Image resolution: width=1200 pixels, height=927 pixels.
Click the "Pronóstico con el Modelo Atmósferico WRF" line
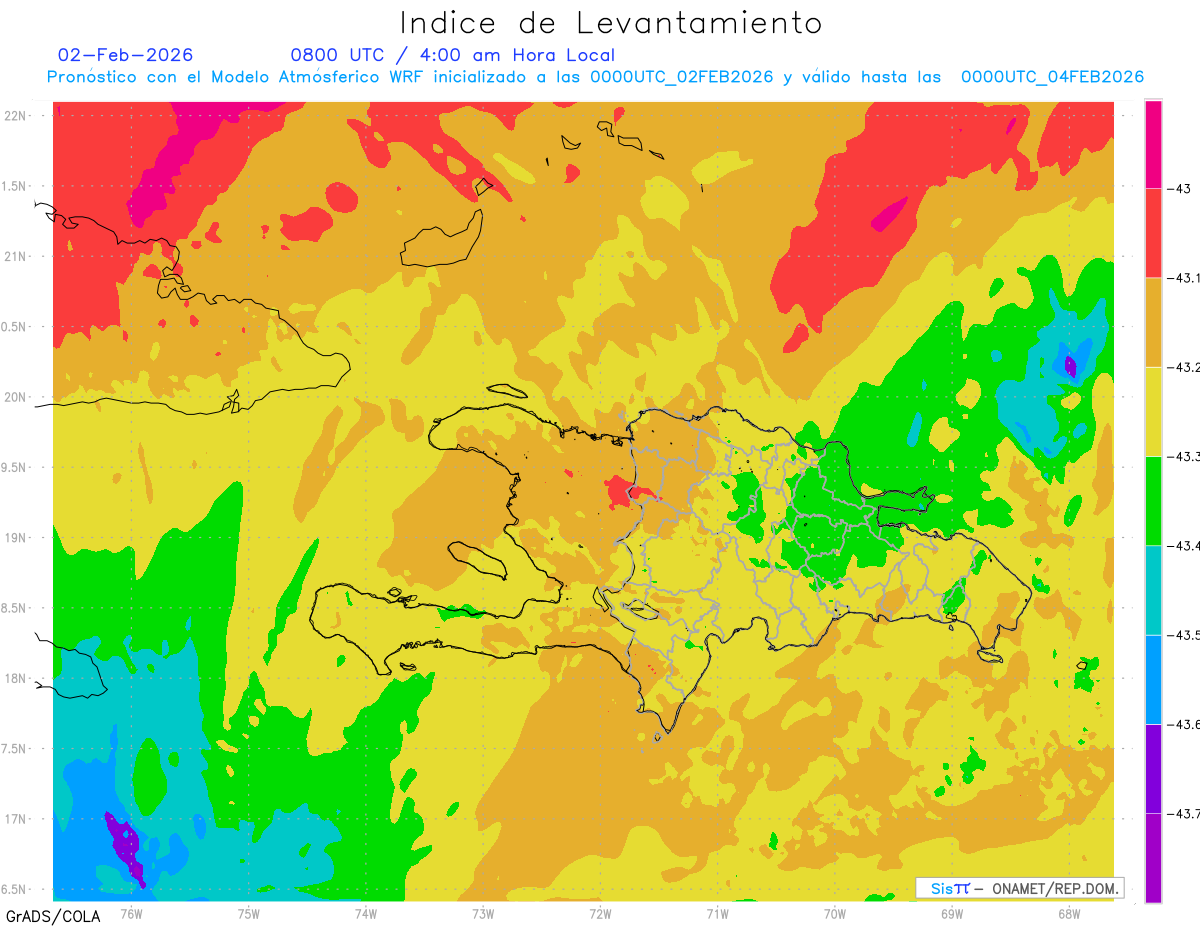(x=595, y=77)
